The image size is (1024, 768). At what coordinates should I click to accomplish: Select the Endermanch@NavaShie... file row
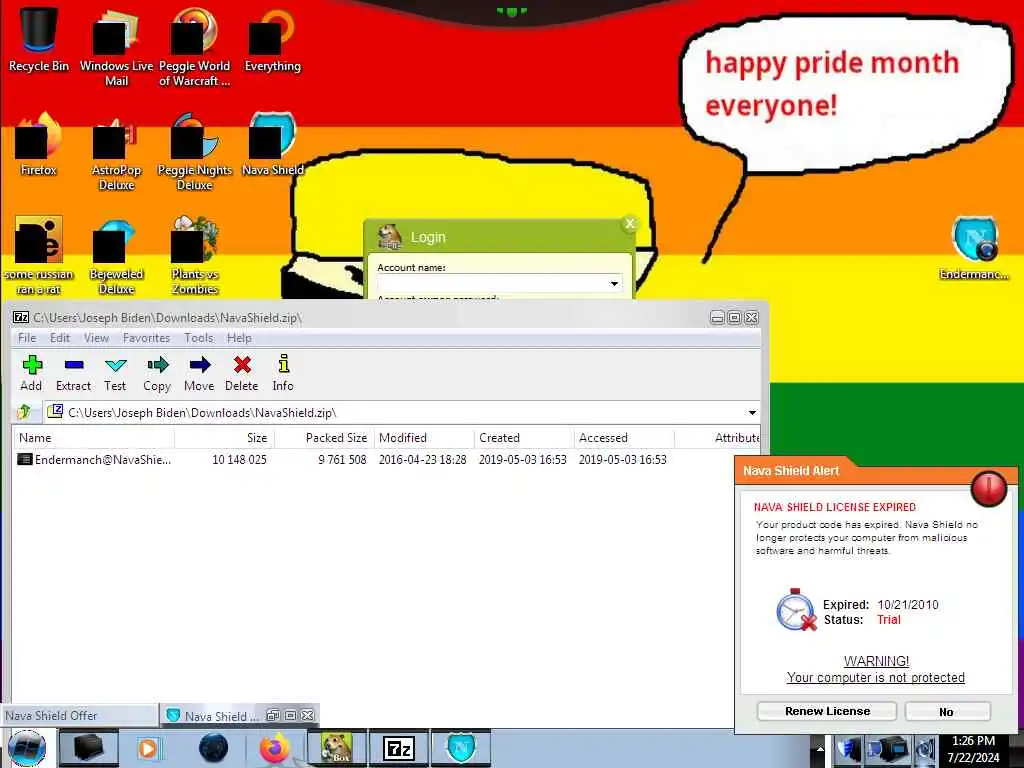[385, 459]
